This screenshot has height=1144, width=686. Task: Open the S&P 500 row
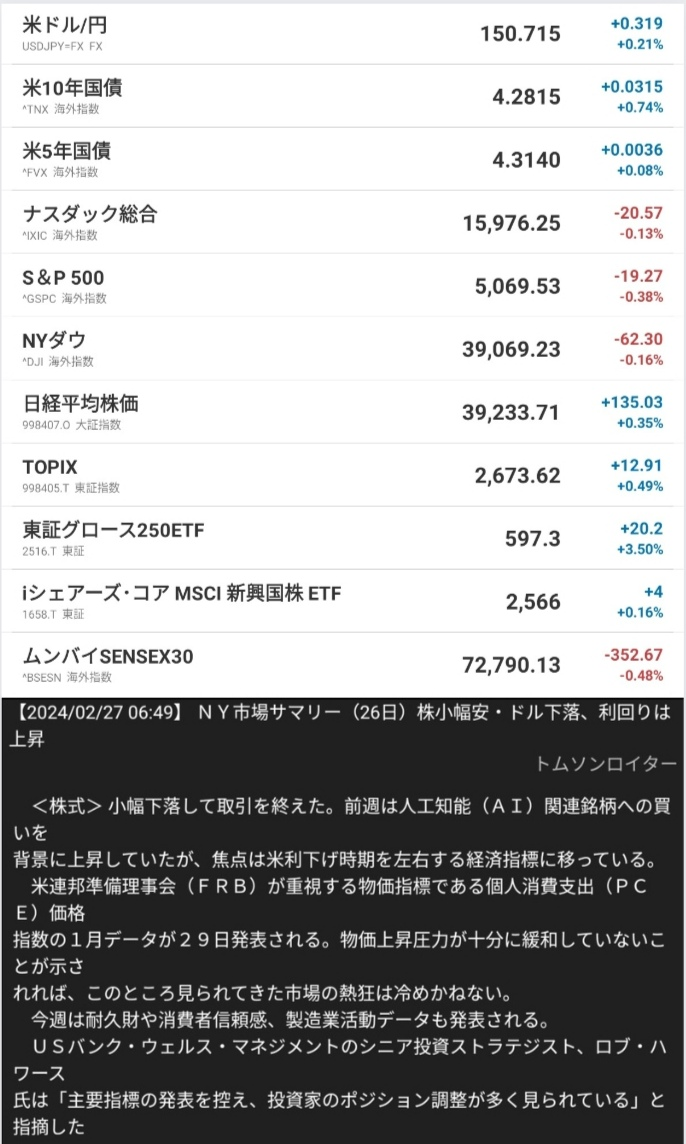click(63, 277)
